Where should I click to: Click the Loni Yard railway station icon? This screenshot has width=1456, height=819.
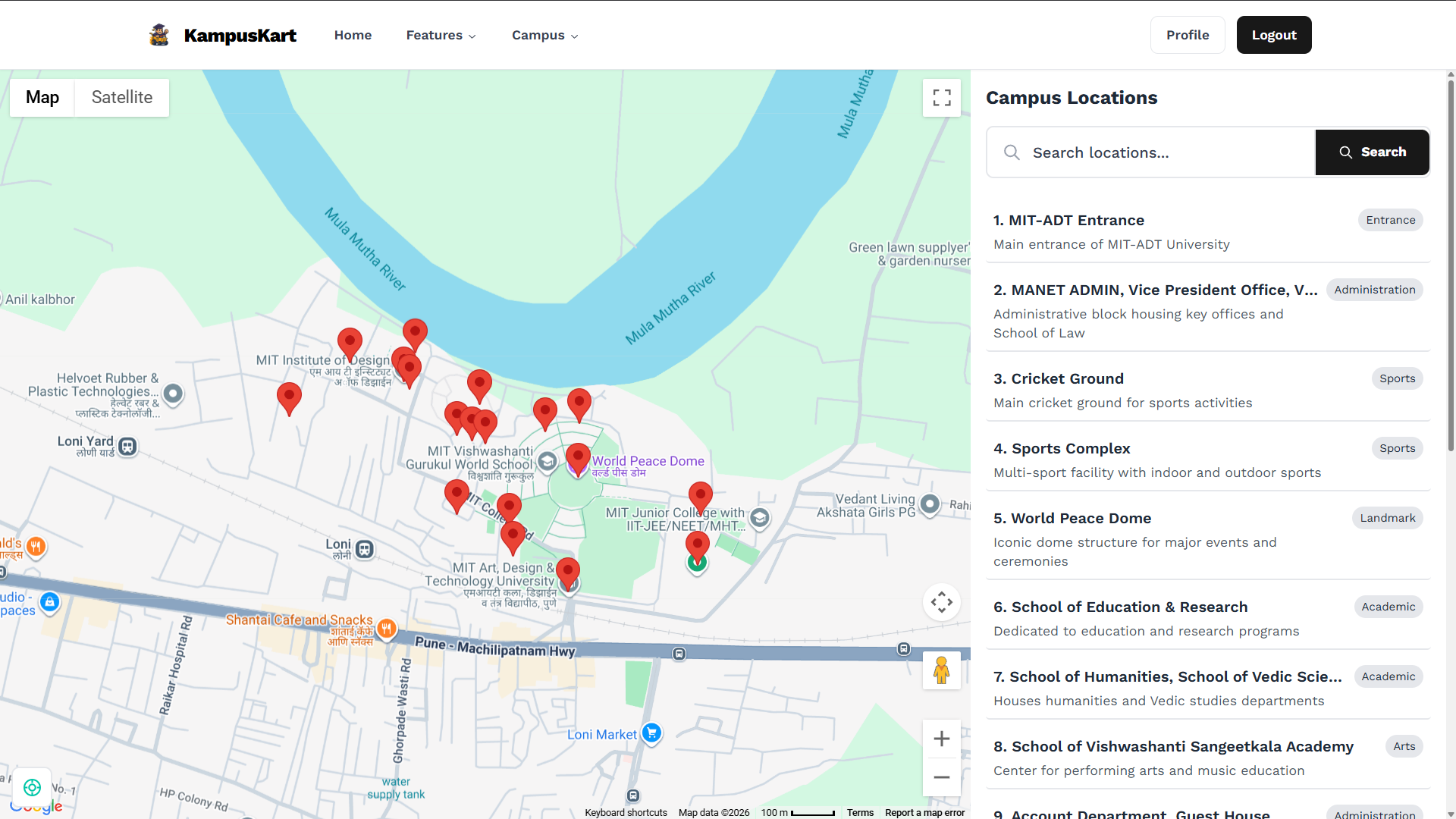(127, 447)
